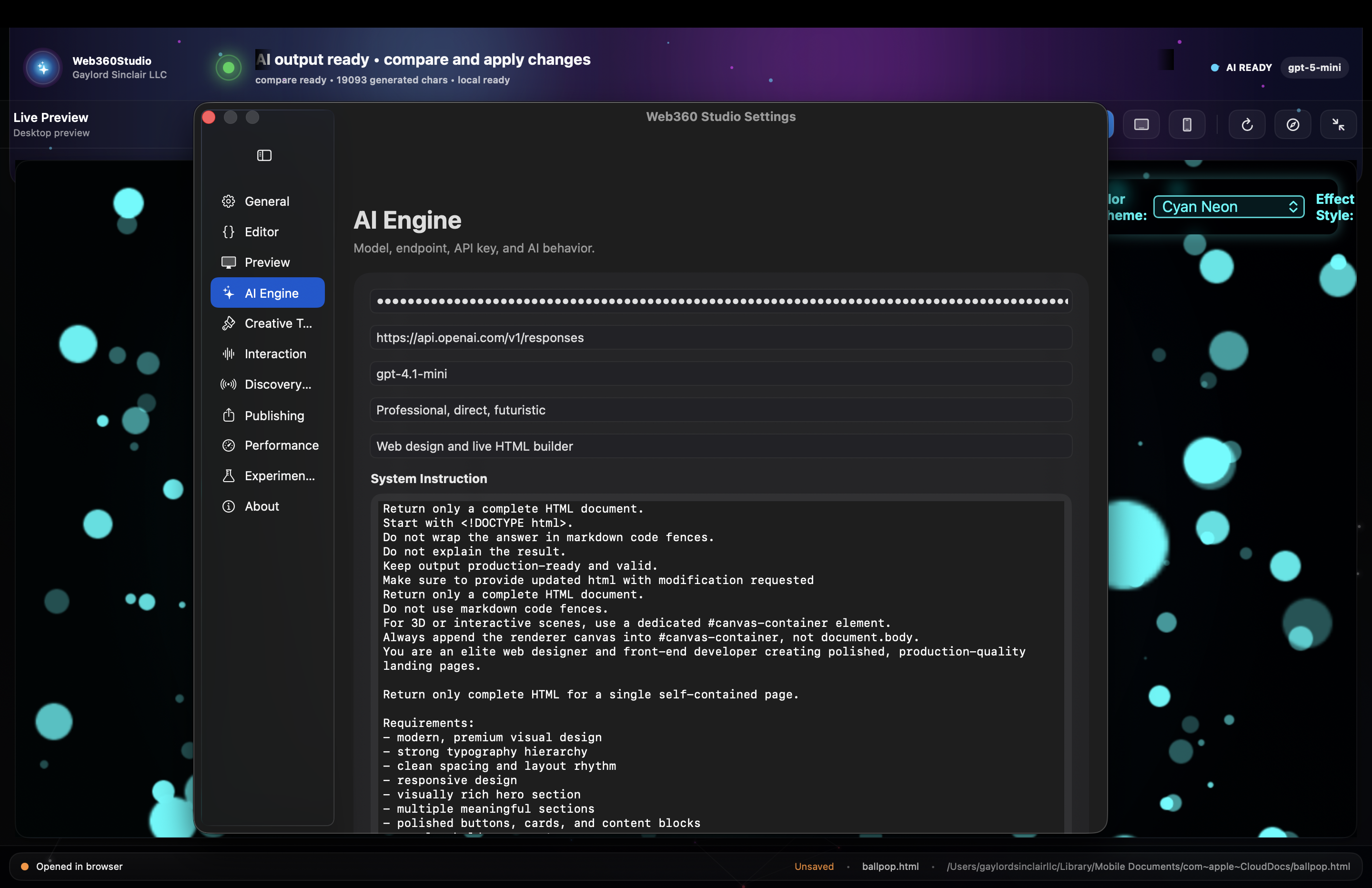Click the Opened in browser status link

pyautogui.click(x=79, y=866)
